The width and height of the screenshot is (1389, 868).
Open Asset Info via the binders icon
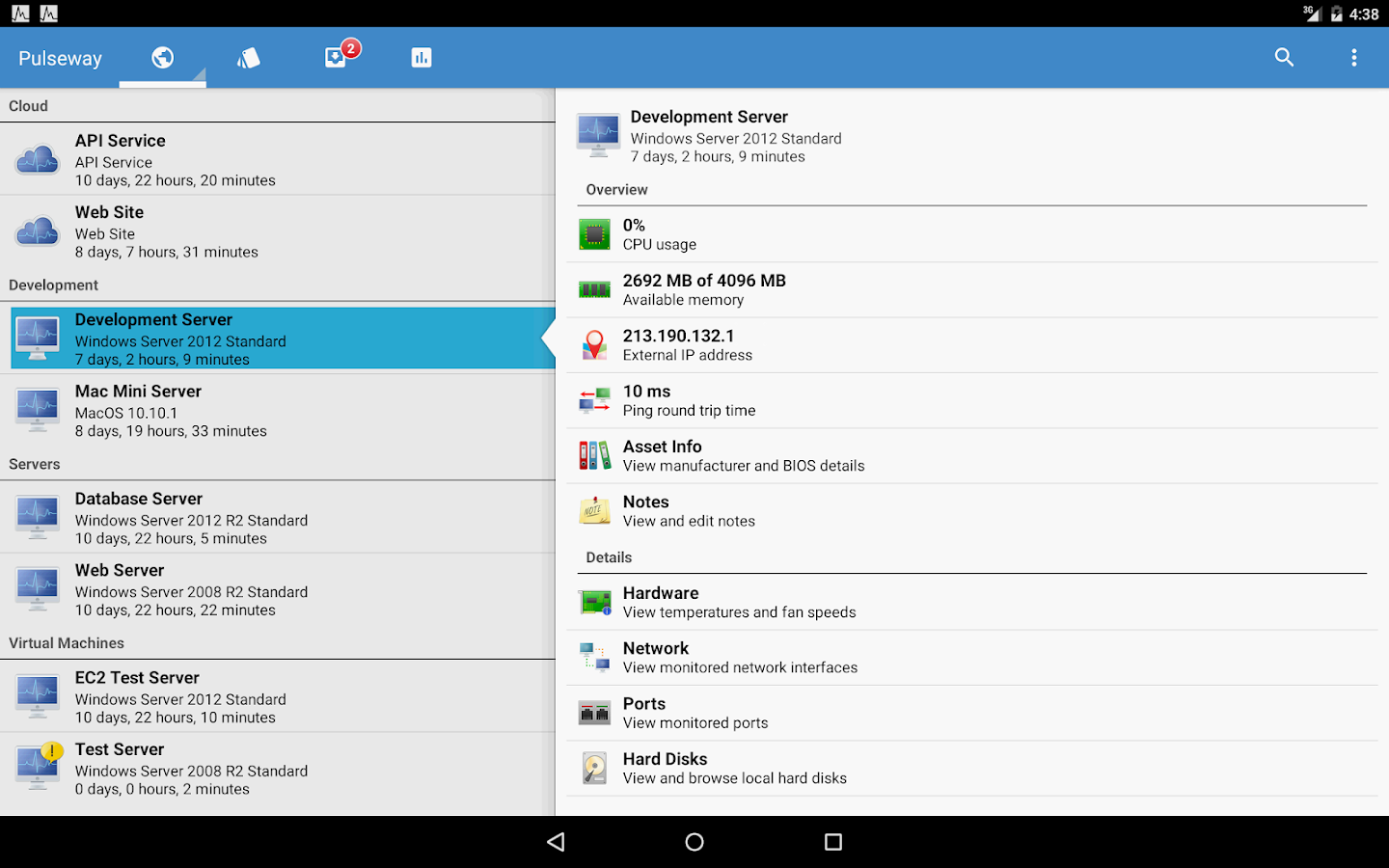point(595,455)
